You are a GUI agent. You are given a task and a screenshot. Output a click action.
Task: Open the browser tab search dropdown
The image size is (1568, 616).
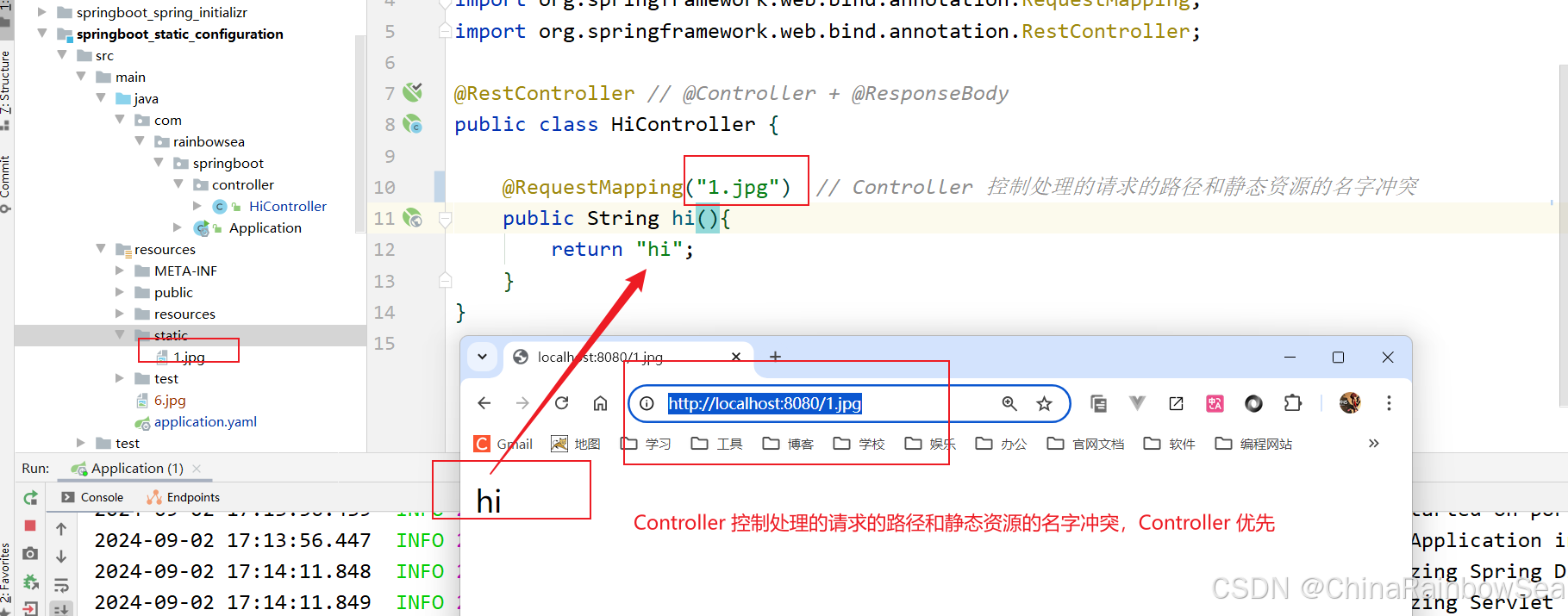coord(483,357)
